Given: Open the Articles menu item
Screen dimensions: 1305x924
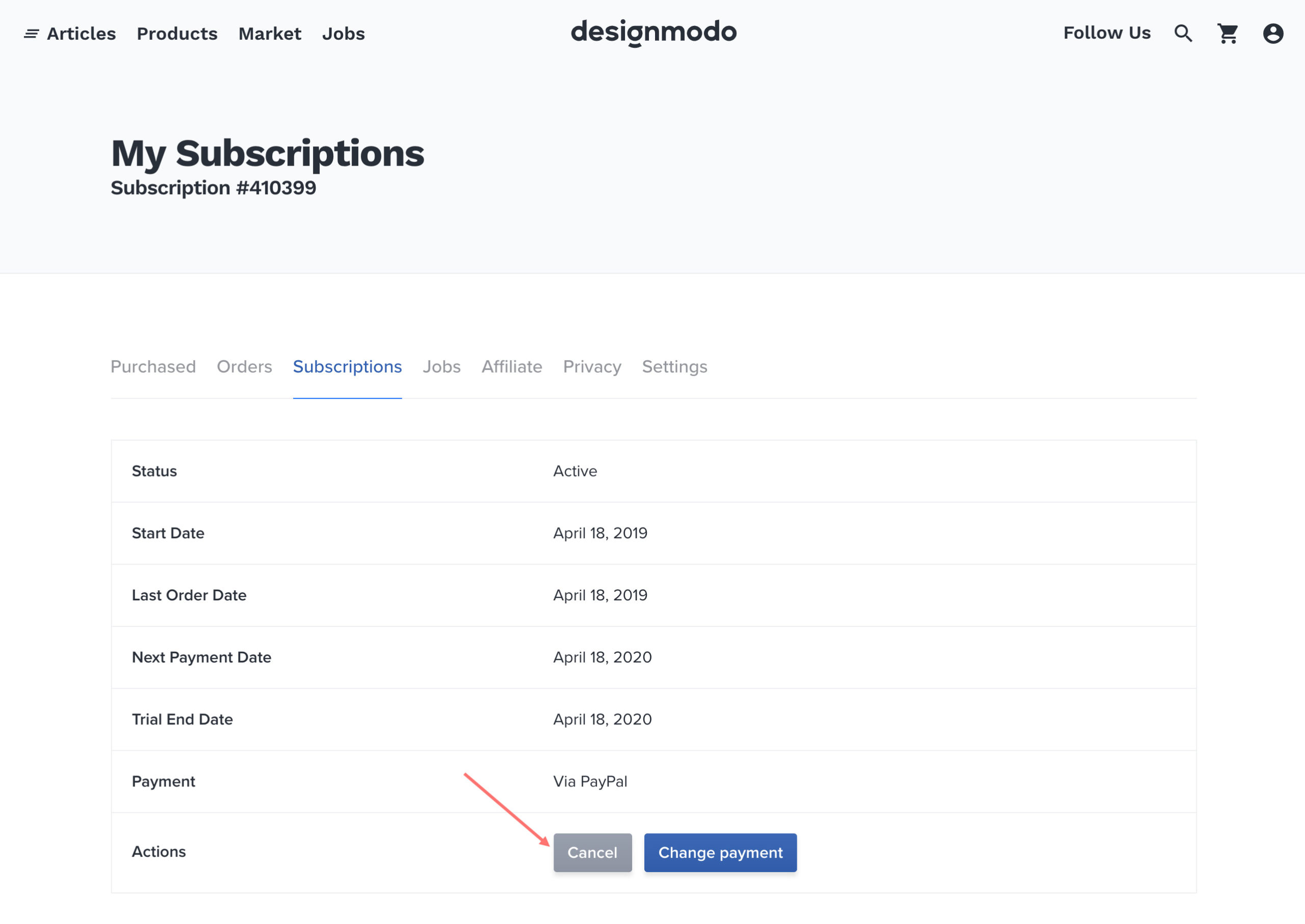Looking at the screenshot, I should pyautogui.click(x=81, y=34).
